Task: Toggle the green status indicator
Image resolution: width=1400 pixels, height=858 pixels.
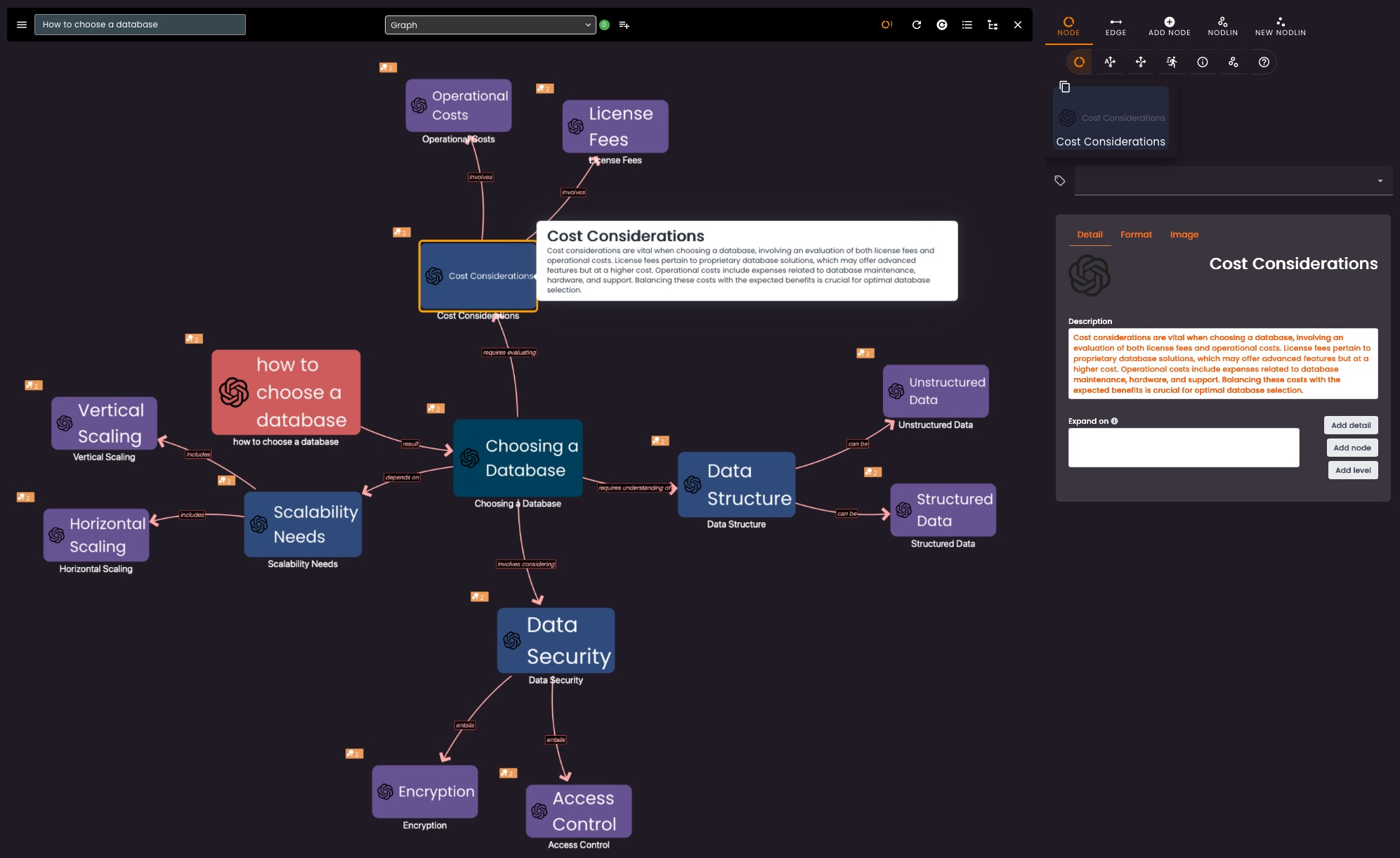Action: pos(604,25)
